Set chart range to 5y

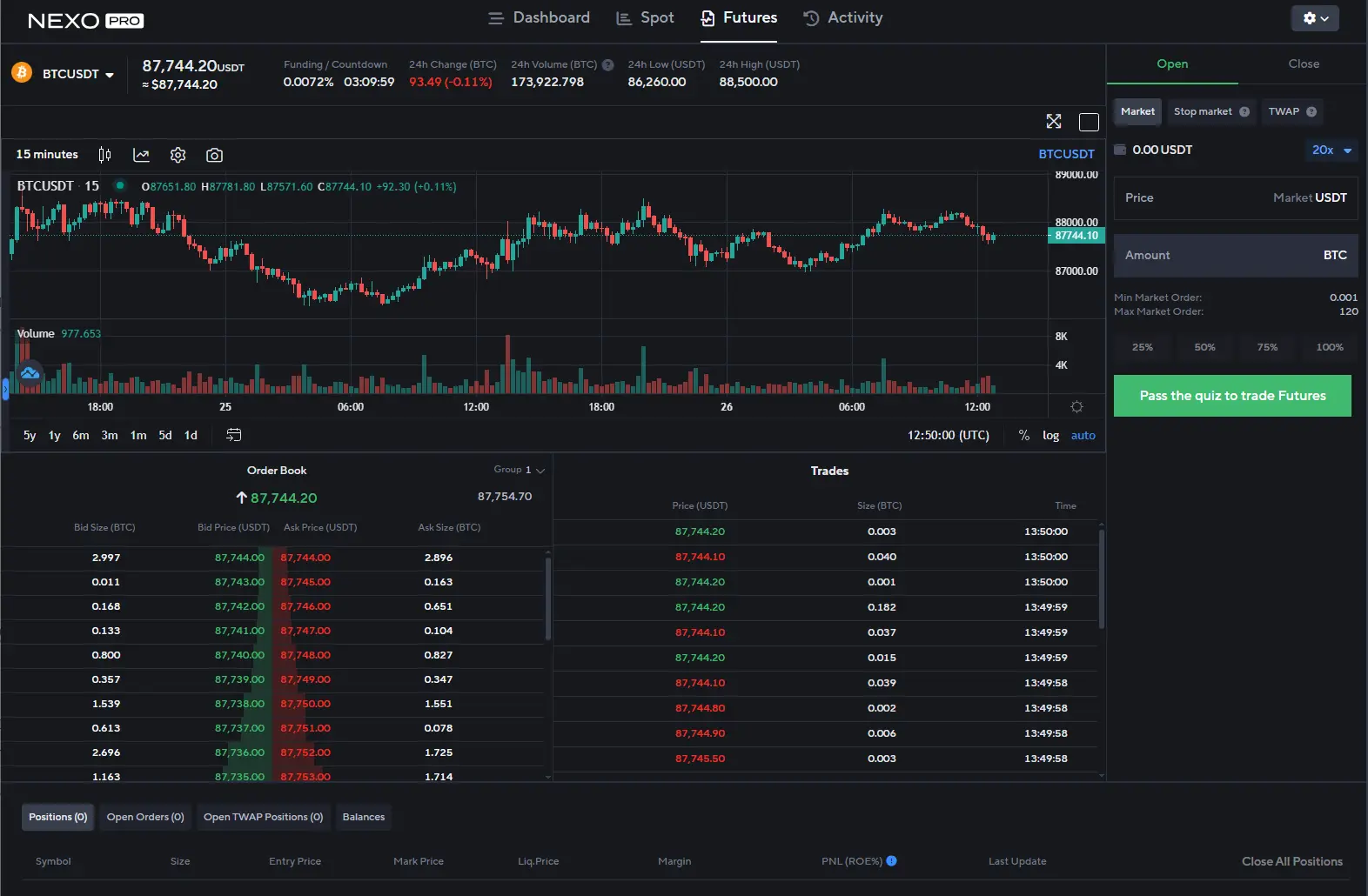click(x=30, y=435)
